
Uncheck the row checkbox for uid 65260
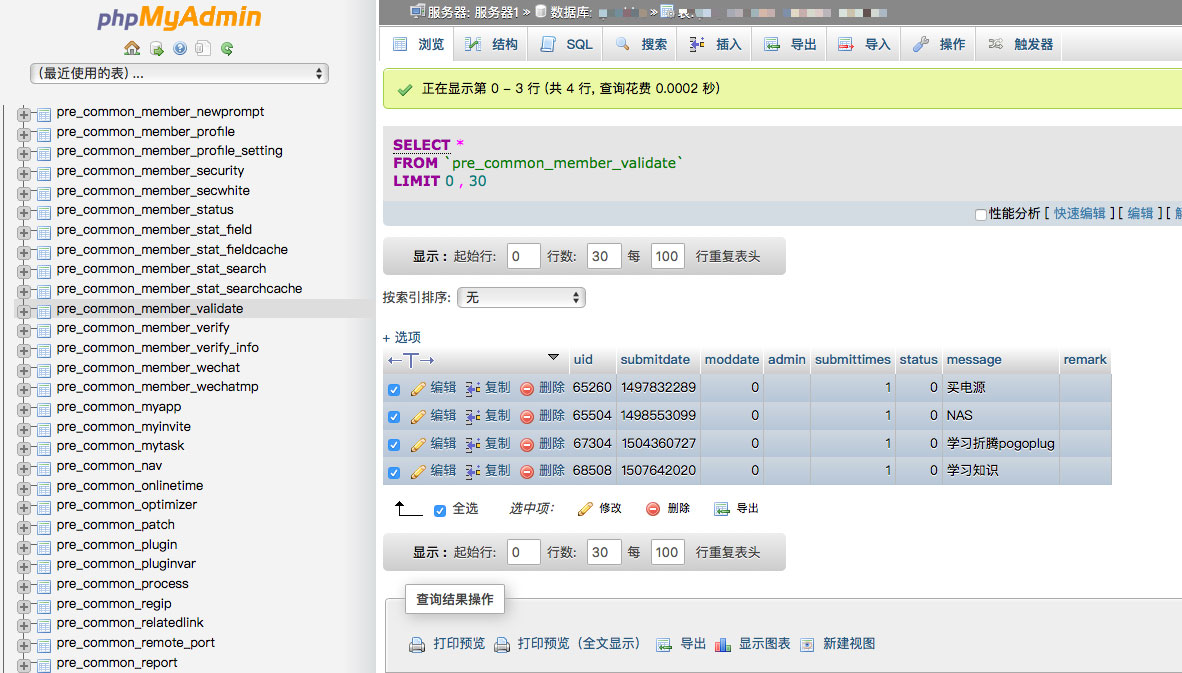[x=393, y=390]
